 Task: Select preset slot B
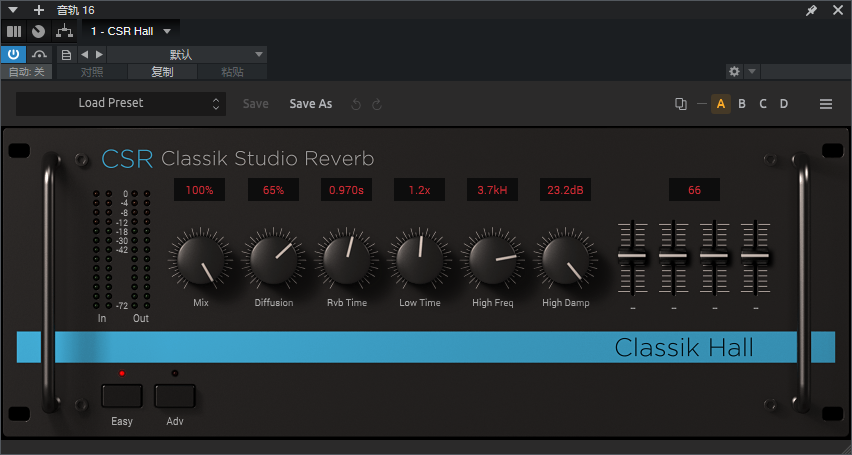742,104
